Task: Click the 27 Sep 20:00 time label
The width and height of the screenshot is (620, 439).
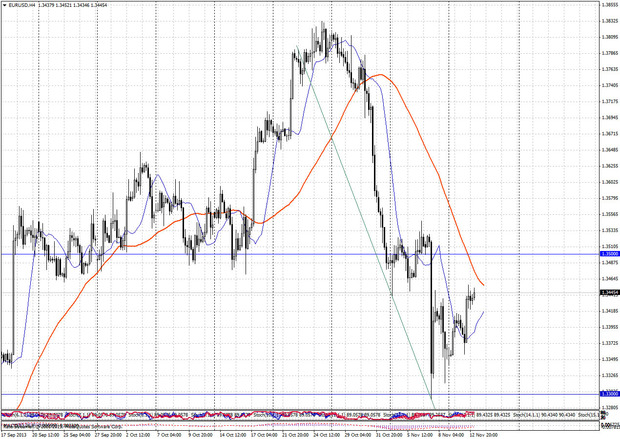Action: 110,435
